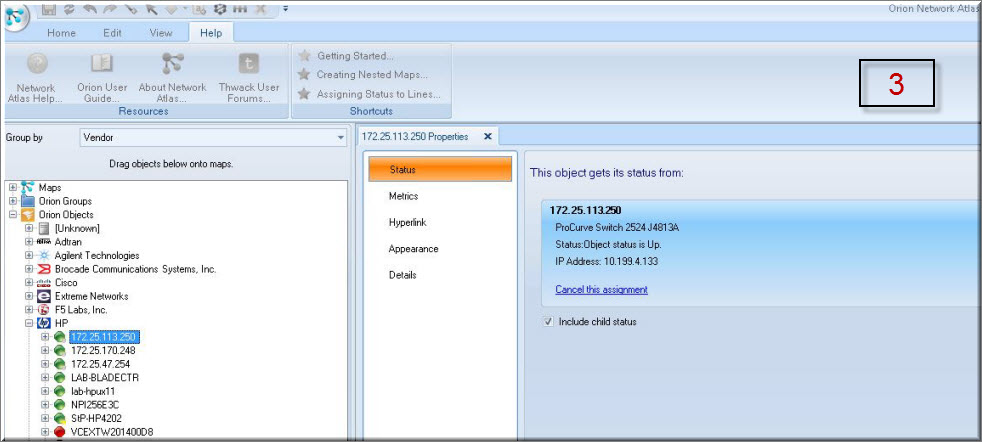Open Network Atlas Help
The width and height of the screenshot is (982, 442).
[36, 78]
